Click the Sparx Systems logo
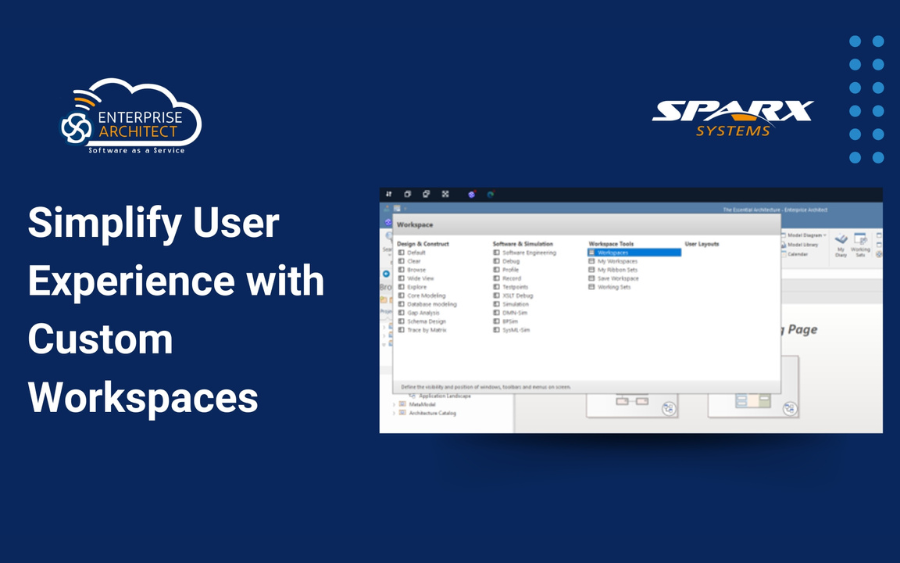The height and width of the screenshot is (563, 900). point(732,117)
